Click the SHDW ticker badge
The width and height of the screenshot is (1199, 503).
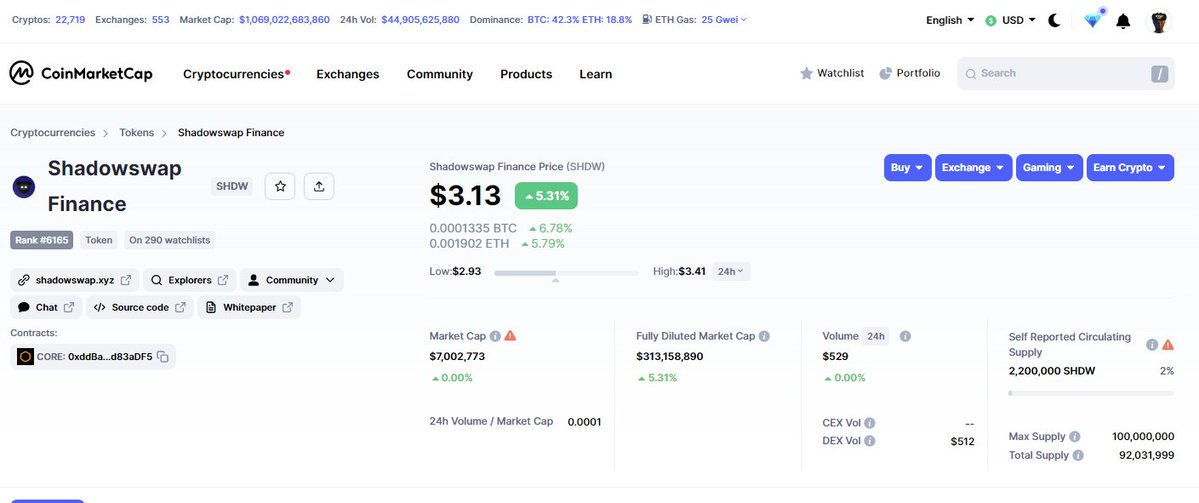pos(232,186)
